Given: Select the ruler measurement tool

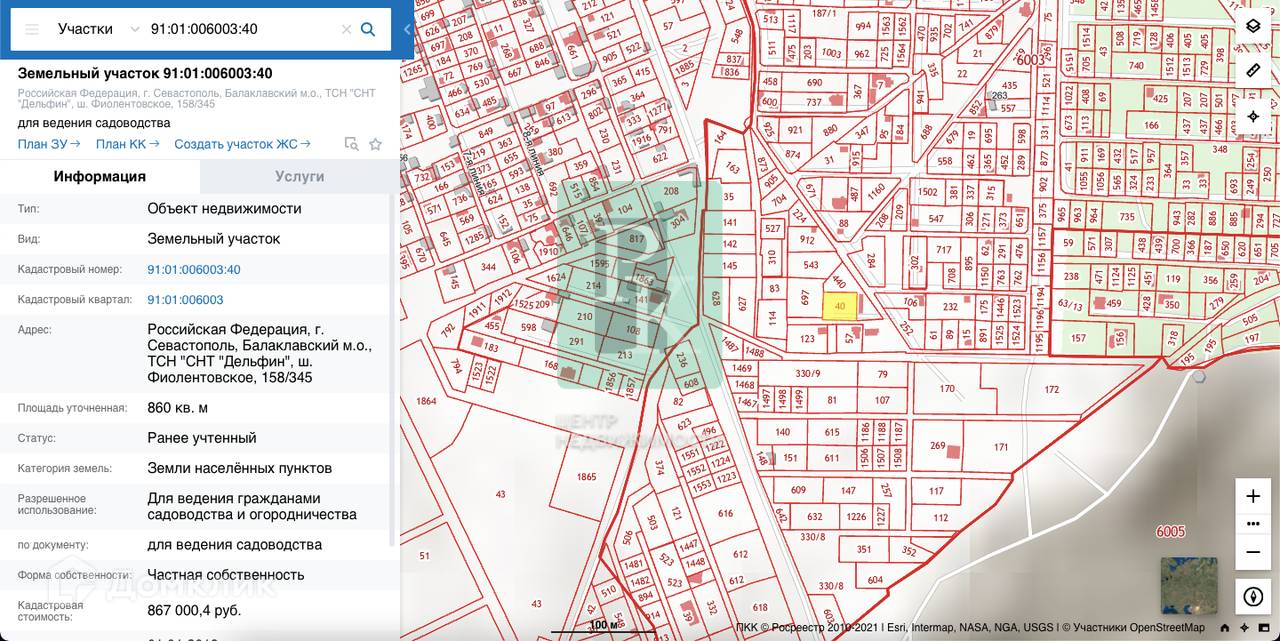Looking at the screenshot, I should [1253, 70].
